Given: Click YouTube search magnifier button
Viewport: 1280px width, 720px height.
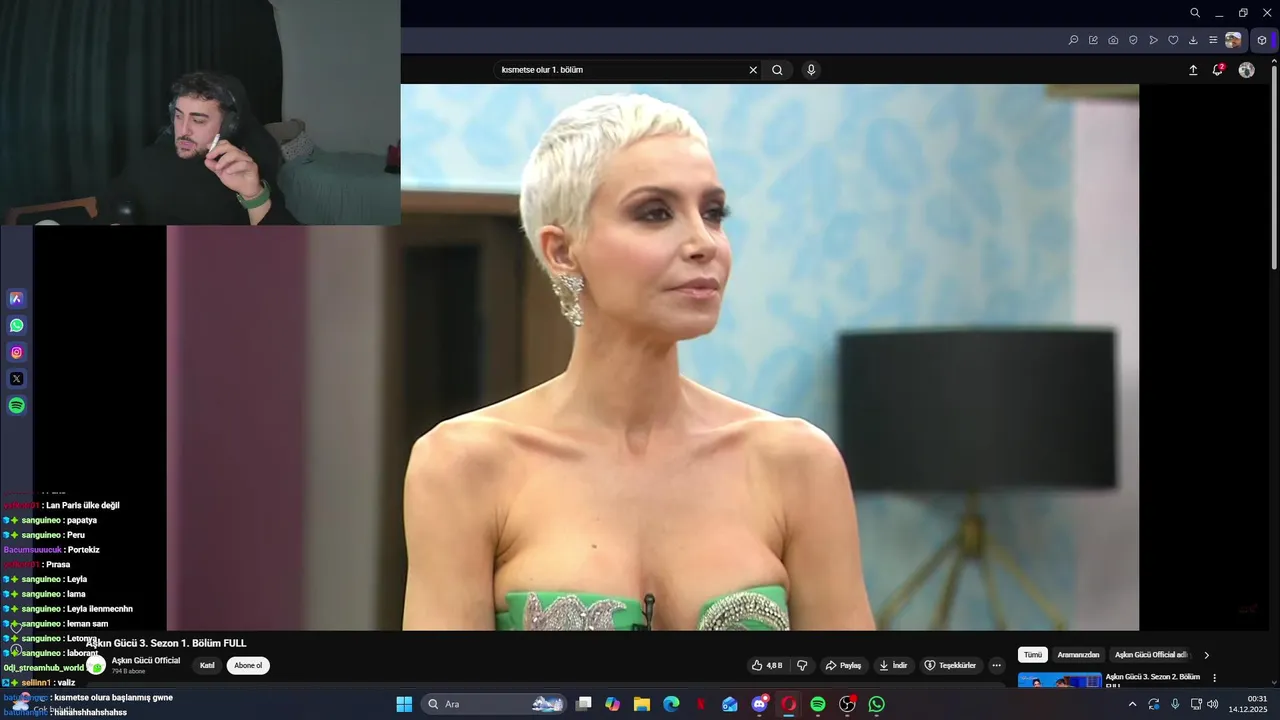Looking at the screenshot, I should [777, 70].
